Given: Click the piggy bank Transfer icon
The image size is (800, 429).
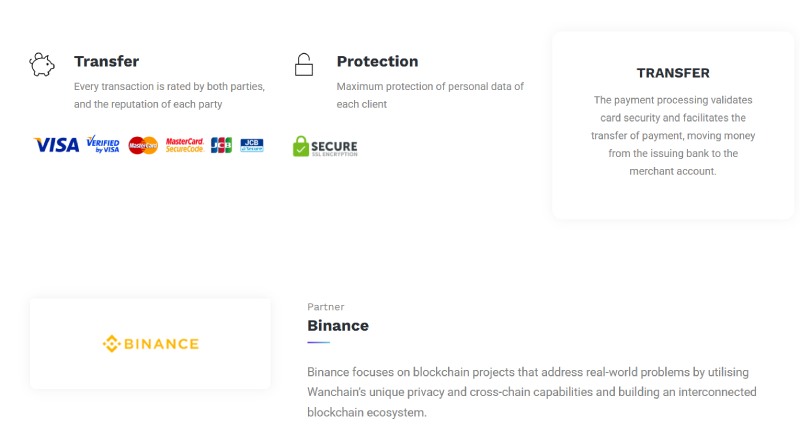Looking at the screenshot, I should [x=41, y=65].
